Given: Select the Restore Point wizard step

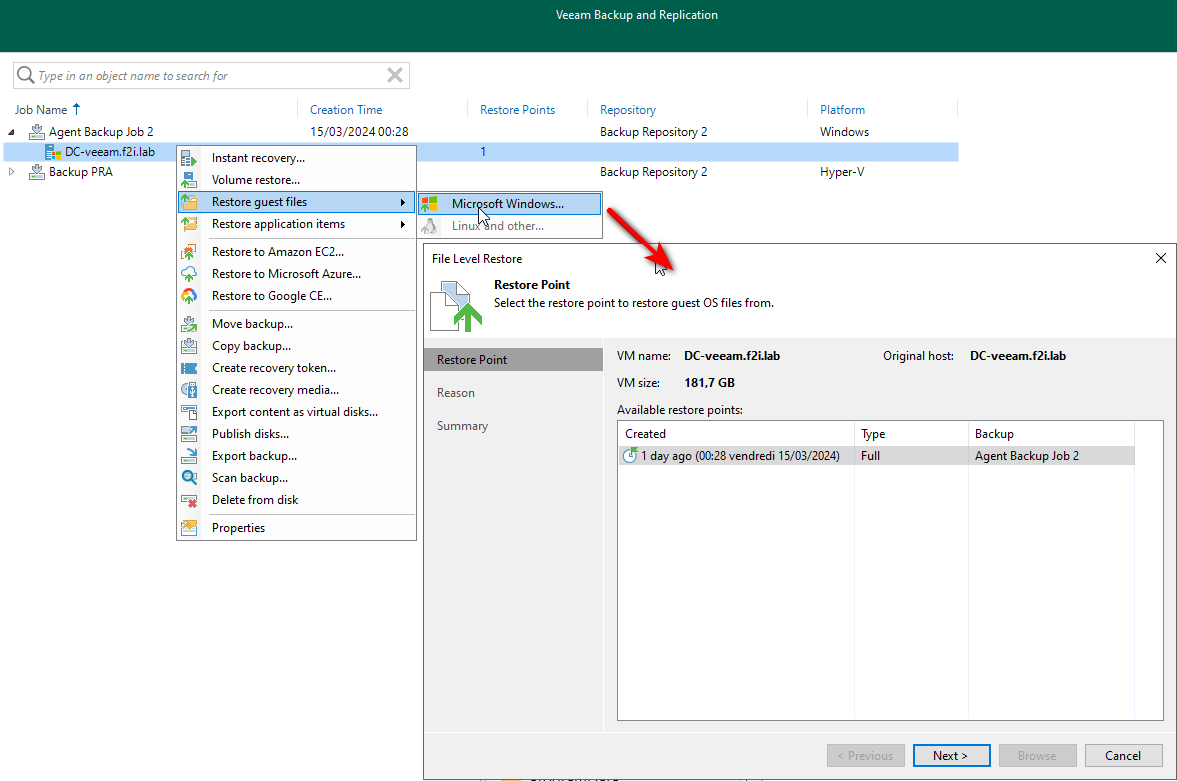Looking at the screenshot, I should pos(513,360).
